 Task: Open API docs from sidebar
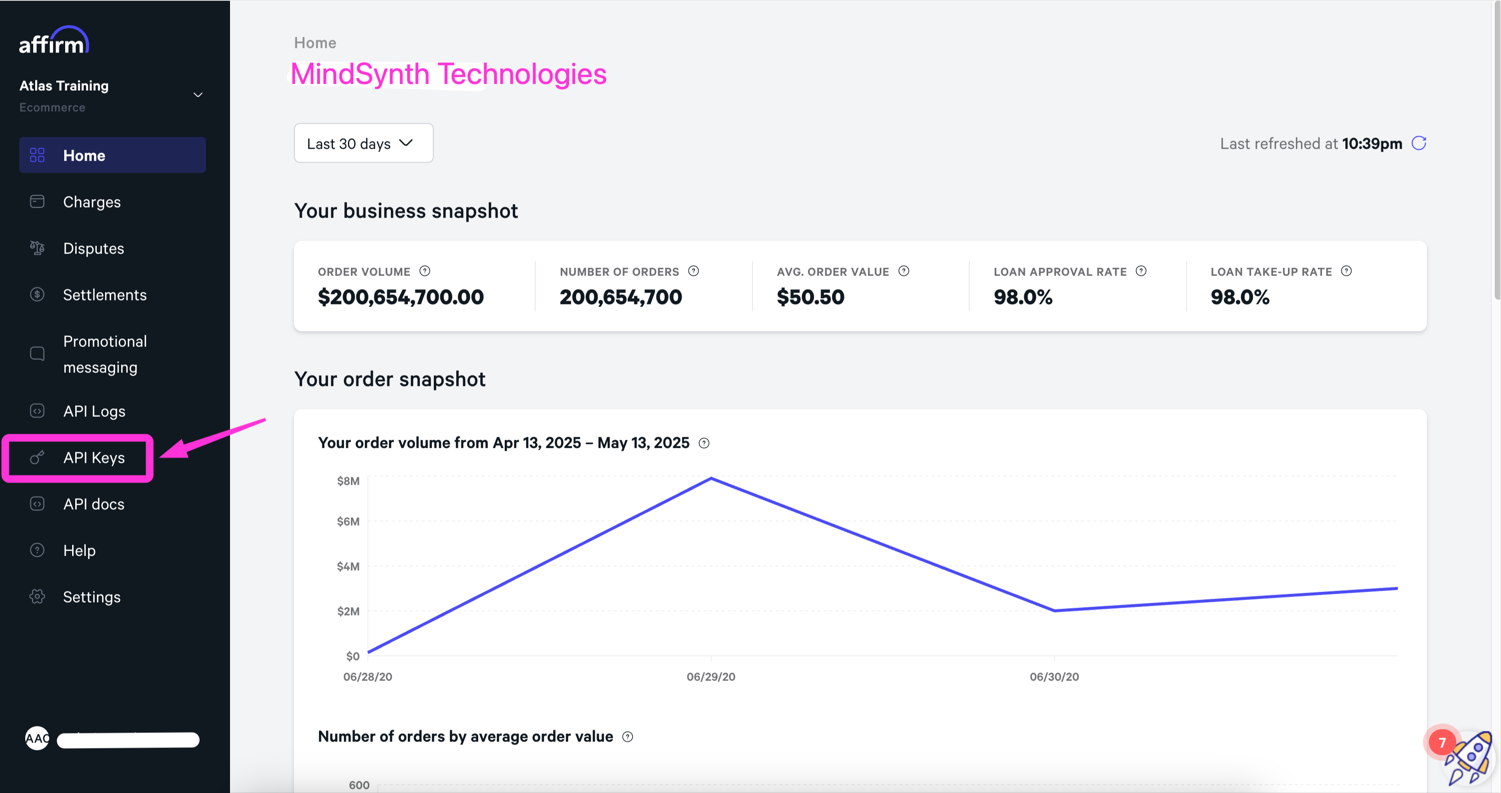pyautogui.click(x=94, y=504)
